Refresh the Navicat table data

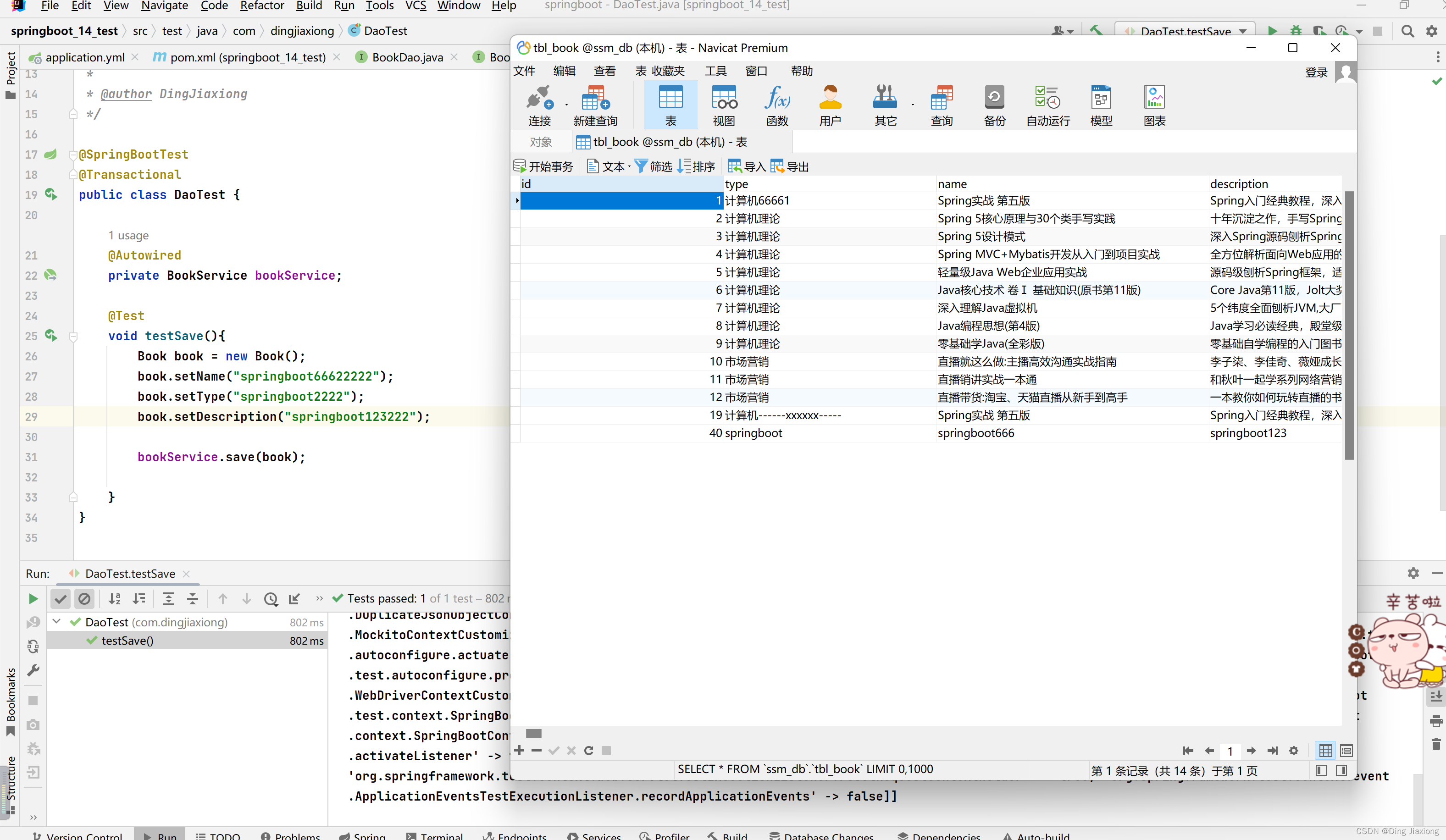[x=589, y=751]
